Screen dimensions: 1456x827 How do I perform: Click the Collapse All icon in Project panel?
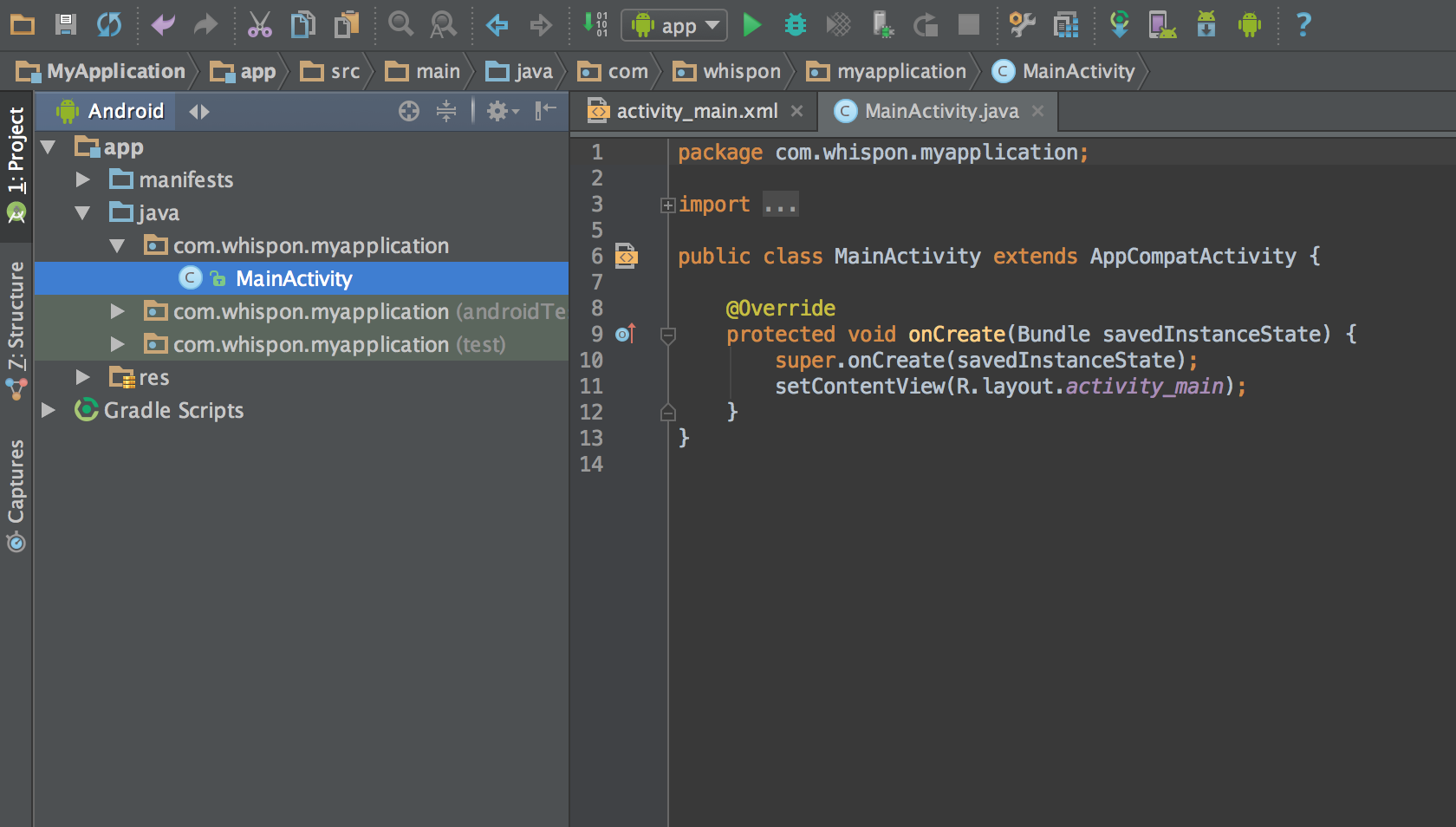click(446, 111)
